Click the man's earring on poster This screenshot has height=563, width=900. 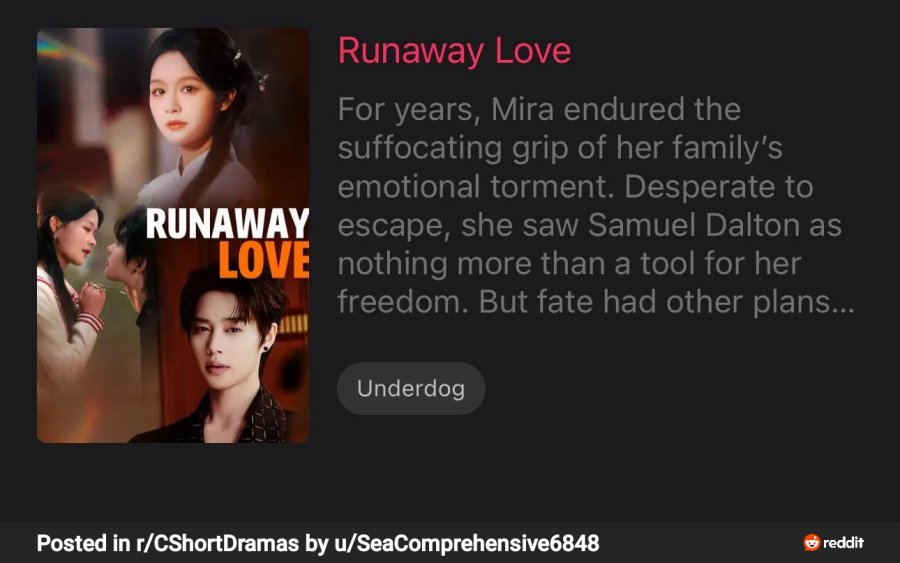[266, 349]
